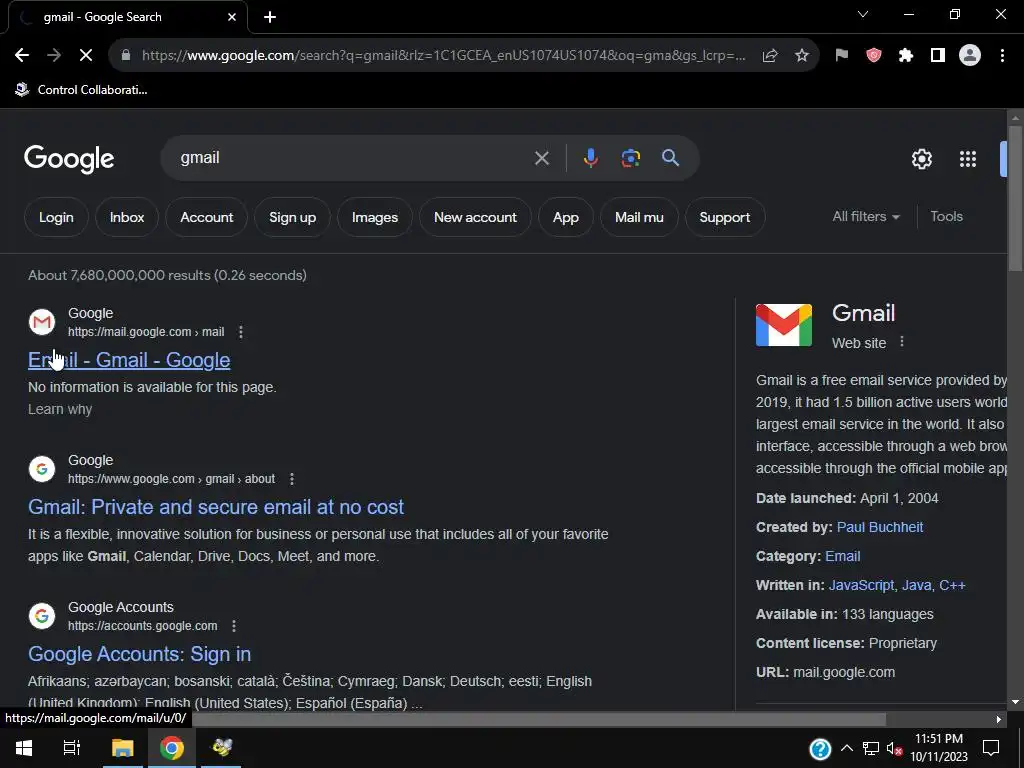Open the Google Accounts: Sign in result
This screenshot has width=1024, height=768.
[x=140, y=654]
